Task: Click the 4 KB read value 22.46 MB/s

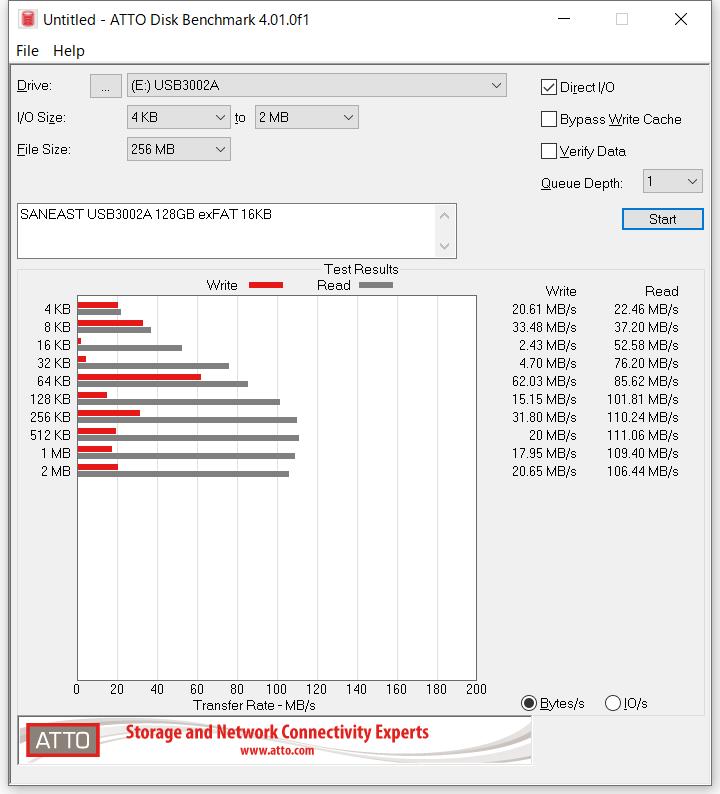Action: tap(646, 309)
